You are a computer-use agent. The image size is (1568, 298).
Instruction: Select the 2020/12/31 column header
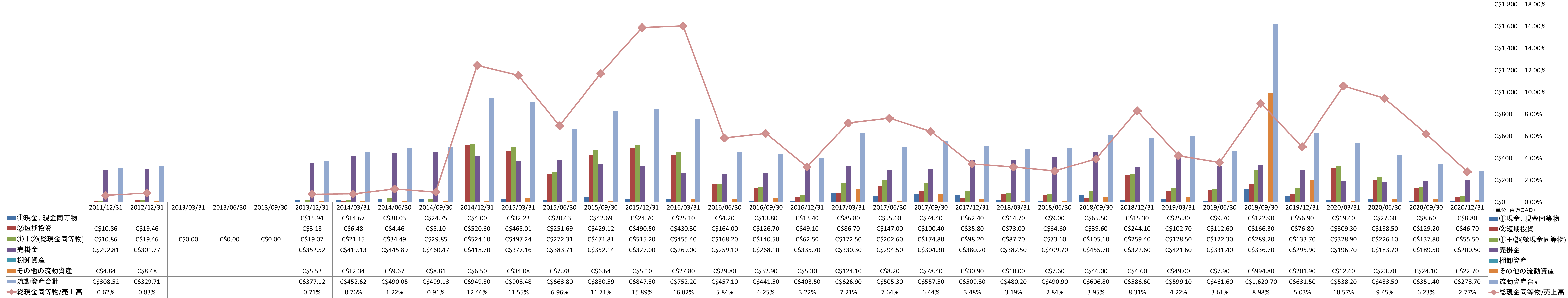1467,207
